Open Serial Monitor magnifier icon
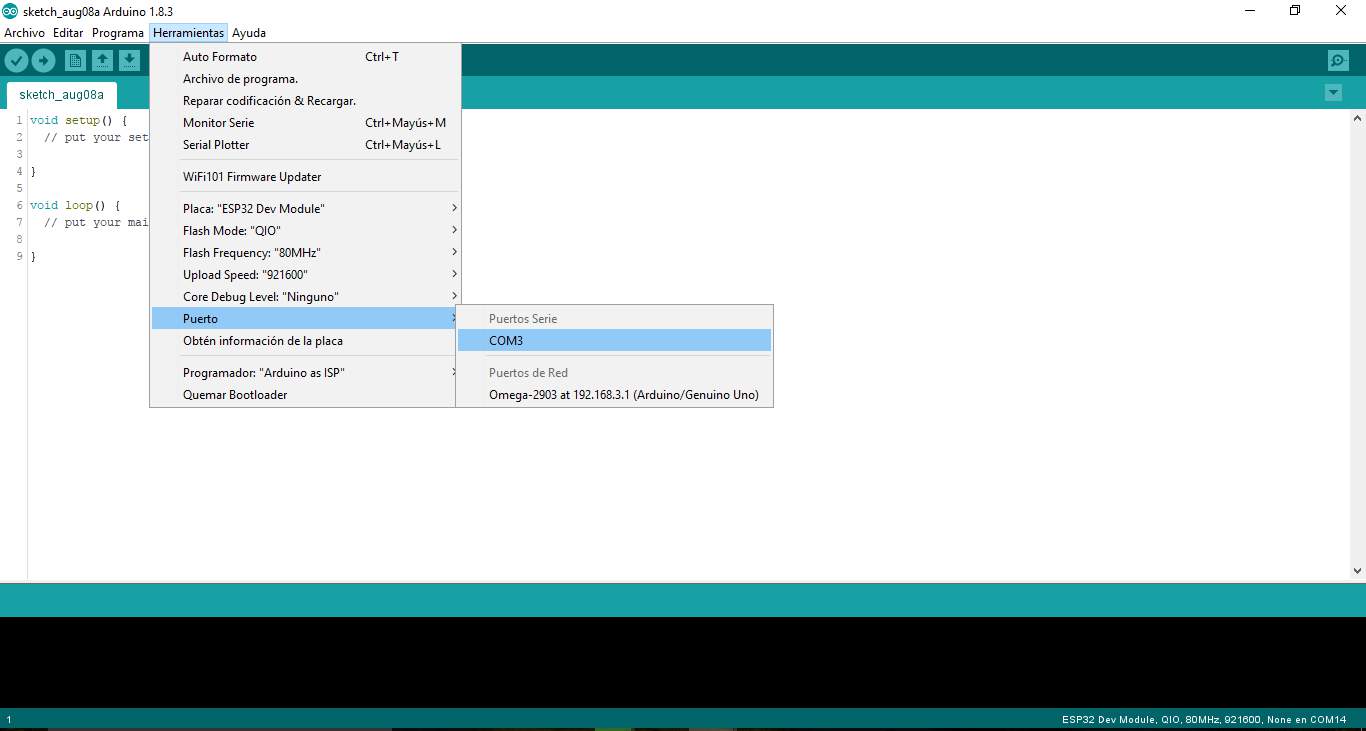1366x731 pixels. click(x=1338, y=61)
